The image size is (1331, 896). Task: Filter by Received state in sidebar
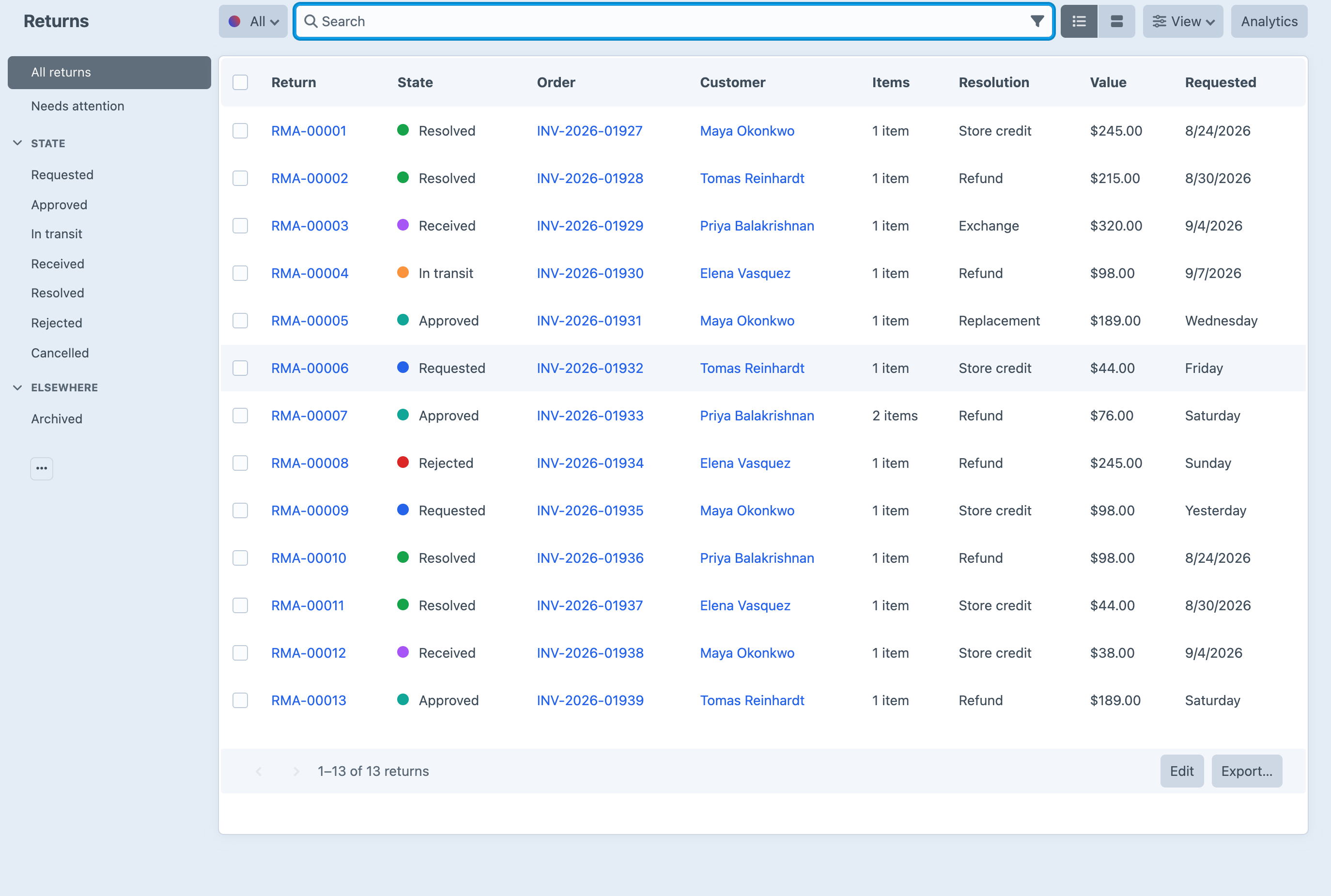click(58, 264)
